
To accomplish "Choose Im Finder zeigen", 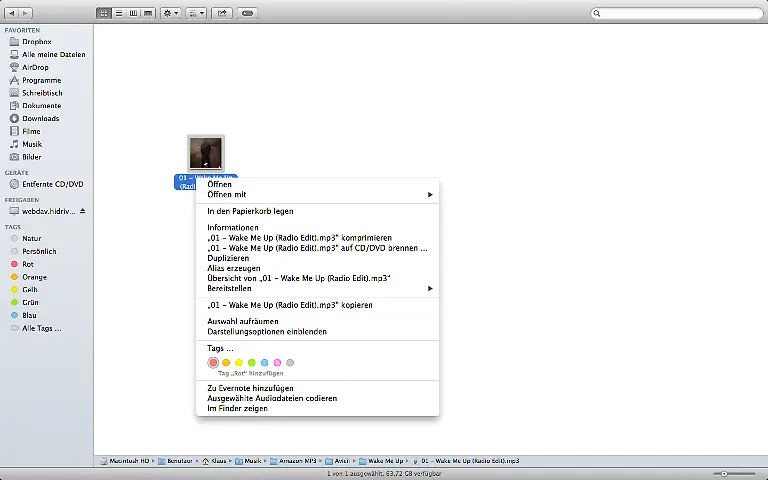I will (x=317, y=408).
